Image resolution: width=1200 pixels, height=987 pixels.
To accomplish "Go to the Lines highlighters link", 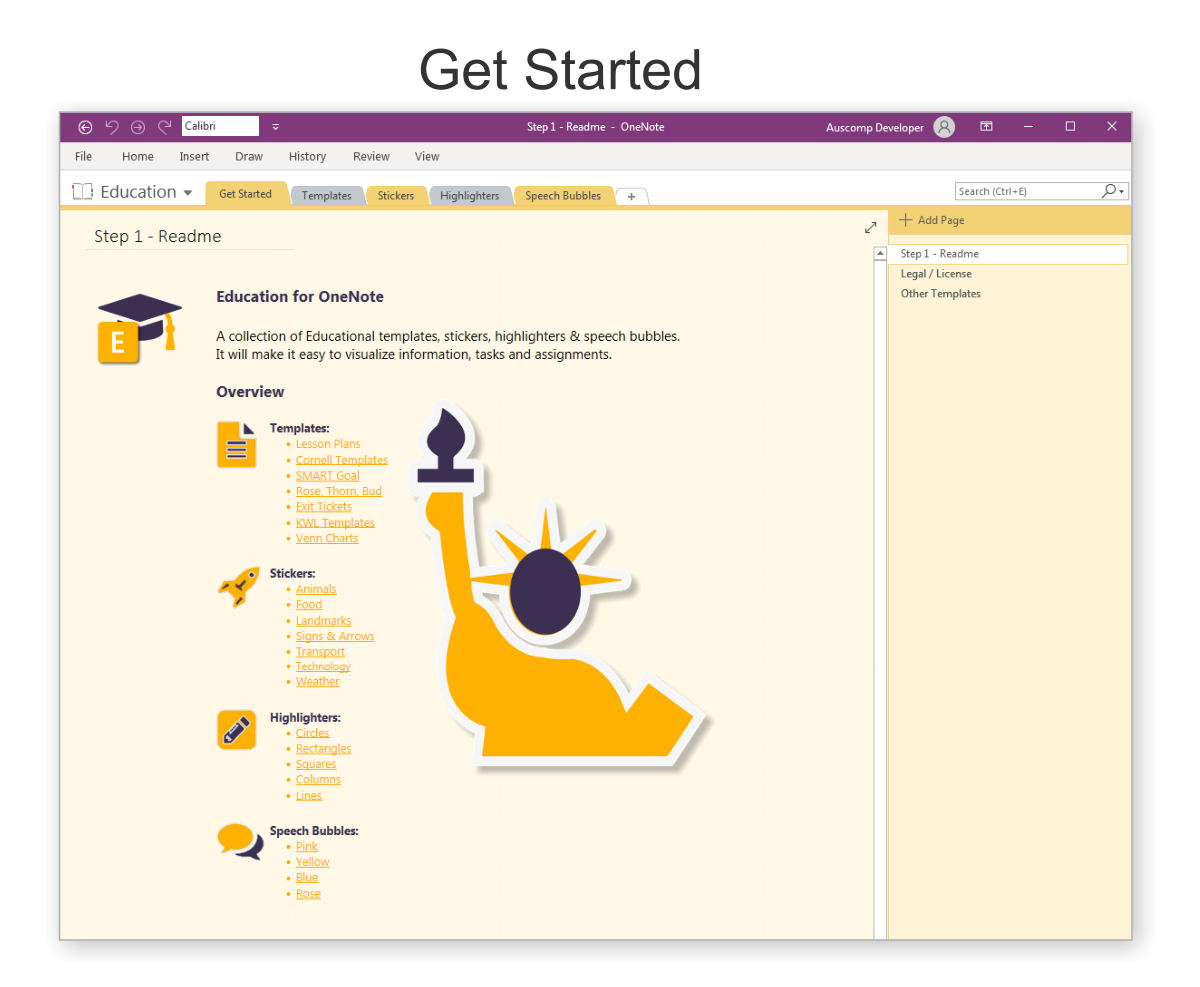I will point(309,796).
